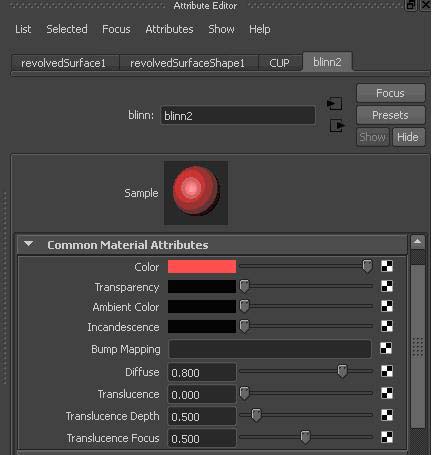Restore the Attribute Editor panel window
The width and height of the screenshot is (438, 455).
coord(411,5)
